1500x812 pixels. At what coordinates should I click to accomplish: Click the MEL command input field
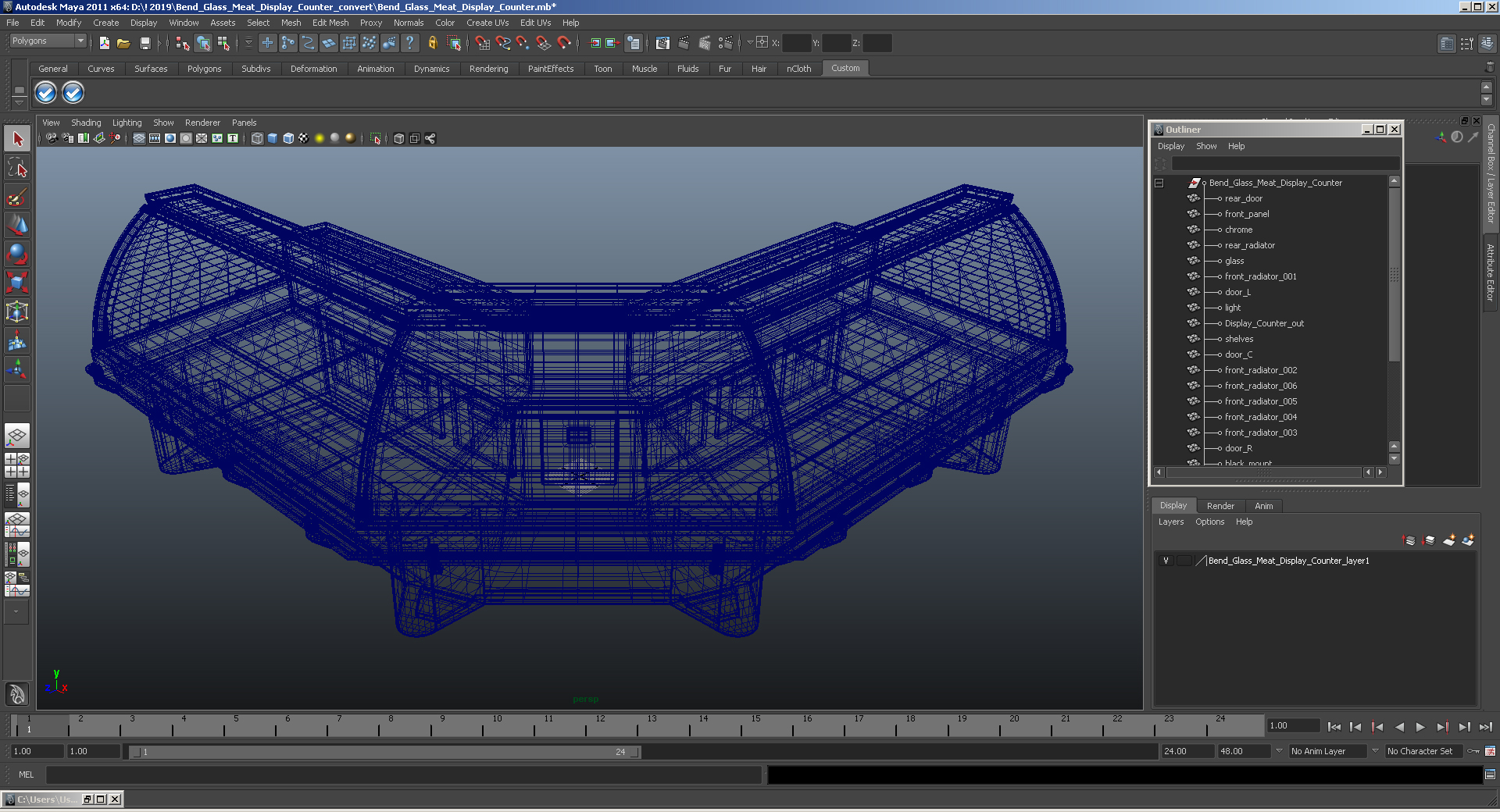tap(403, 775)
